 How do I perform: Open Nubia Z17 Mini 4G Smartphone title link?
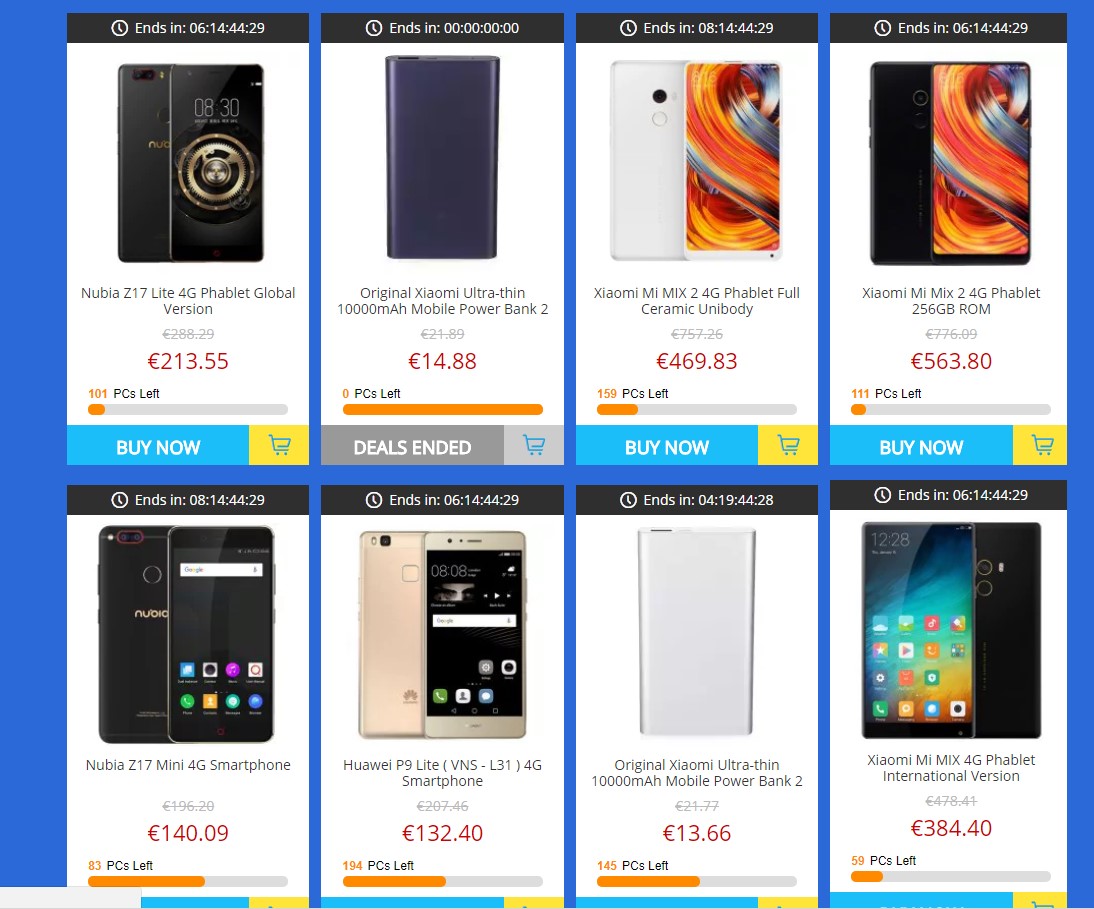pyautogui.click(x=188, y=765)
